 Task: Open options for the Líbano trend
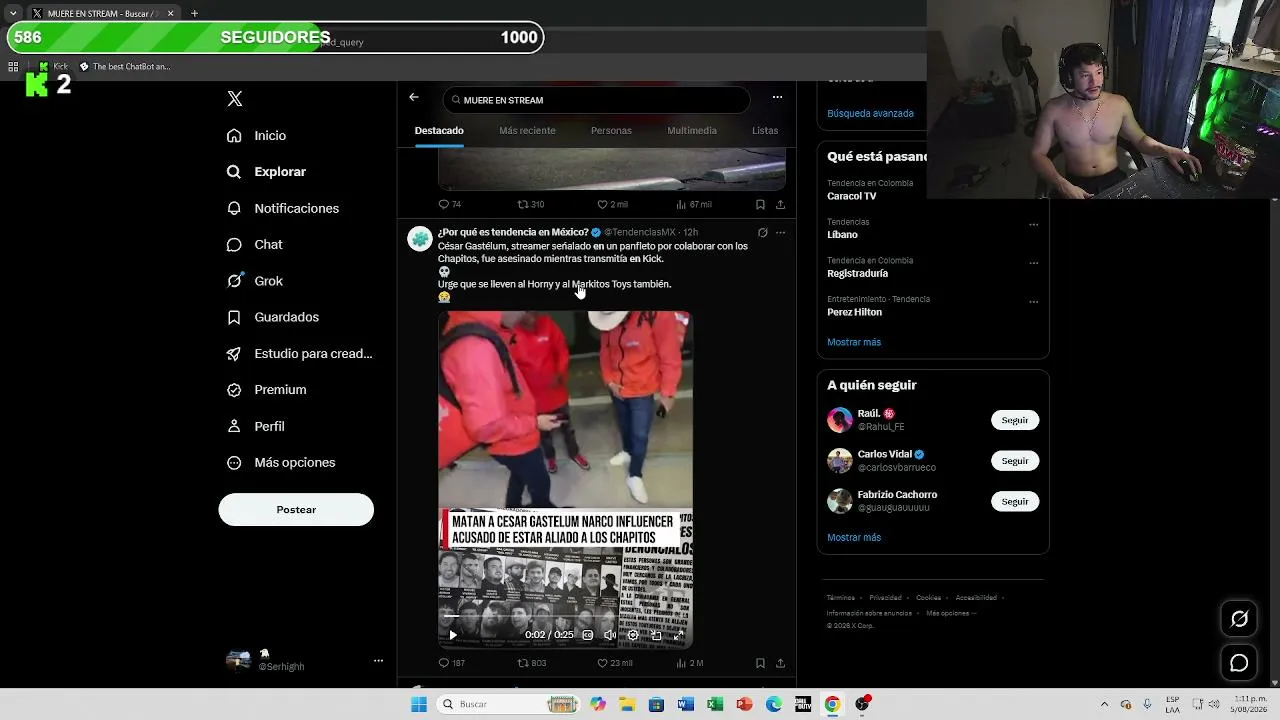coord(1034,224)
